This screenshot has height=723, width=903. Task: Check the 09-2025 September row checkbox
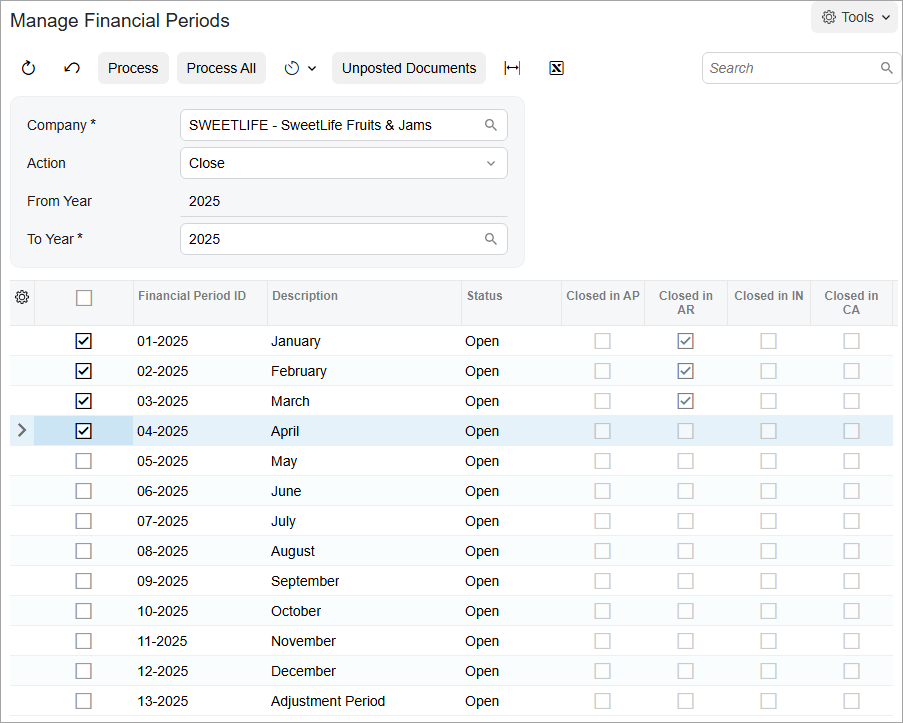(84, 581)
